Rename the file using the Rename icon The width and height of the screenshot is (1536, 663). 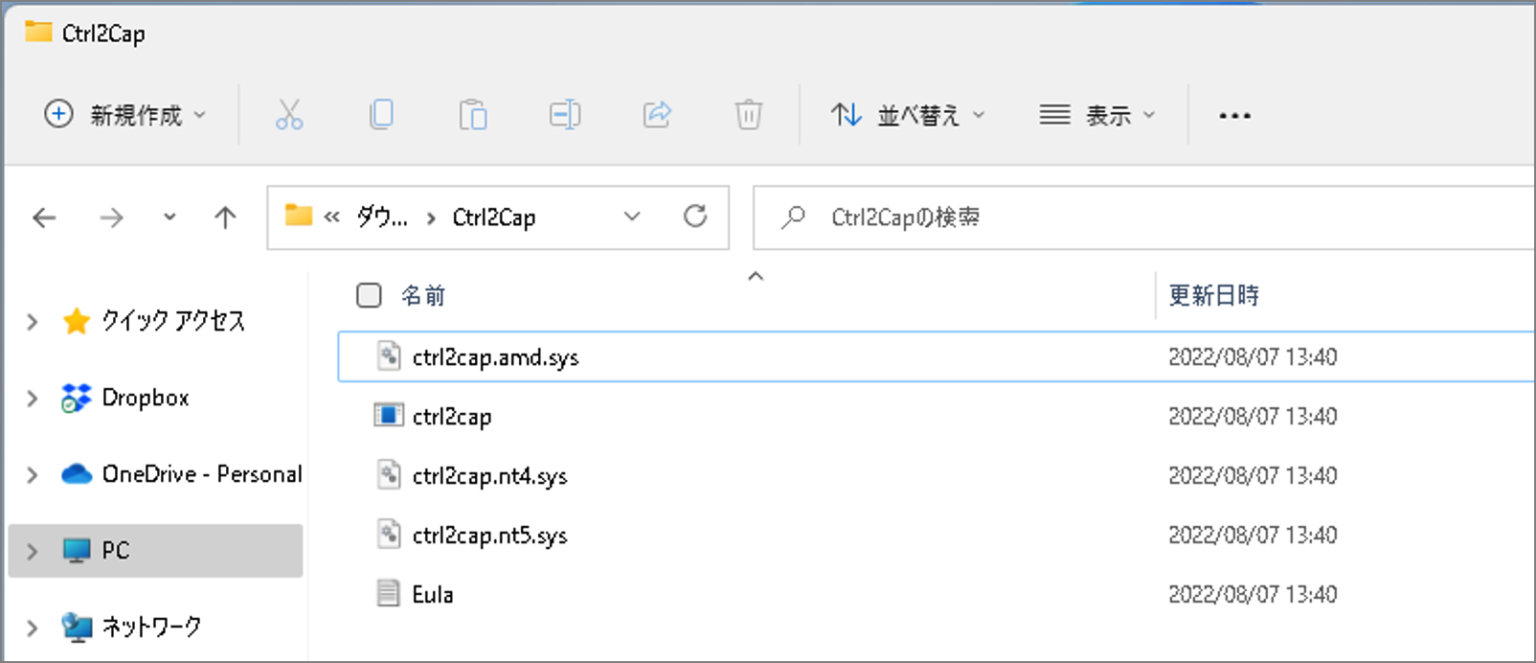pos(564,114)
